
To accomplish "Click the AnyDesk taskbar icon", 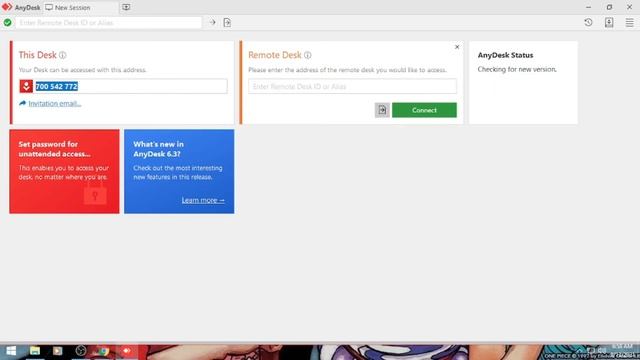I will tap(127, 351).
